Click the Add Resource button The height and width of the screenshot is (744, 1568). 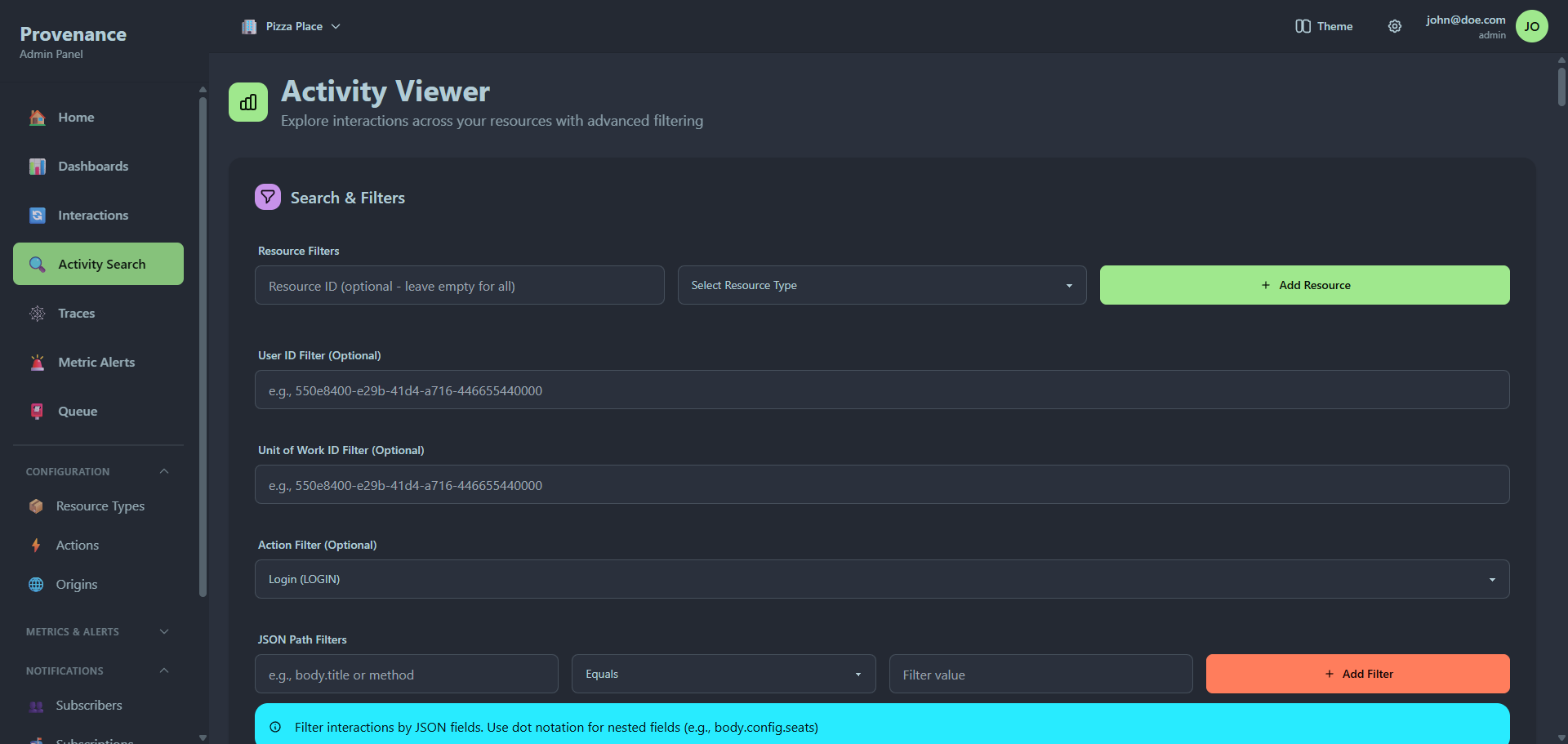(x=1304, y=284)
